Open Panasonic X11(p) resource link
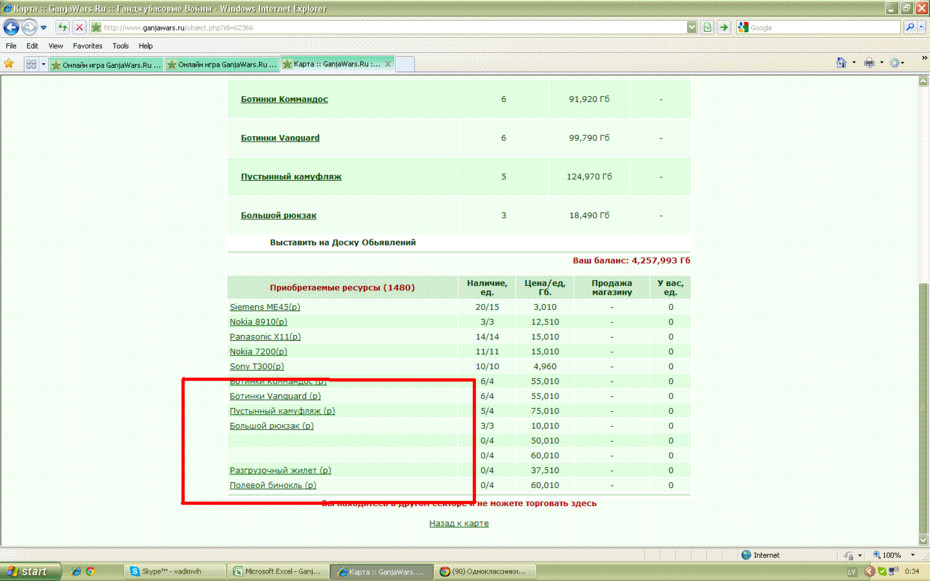Image resolution: width=930 pixels, height=581 pixels. 265,337
